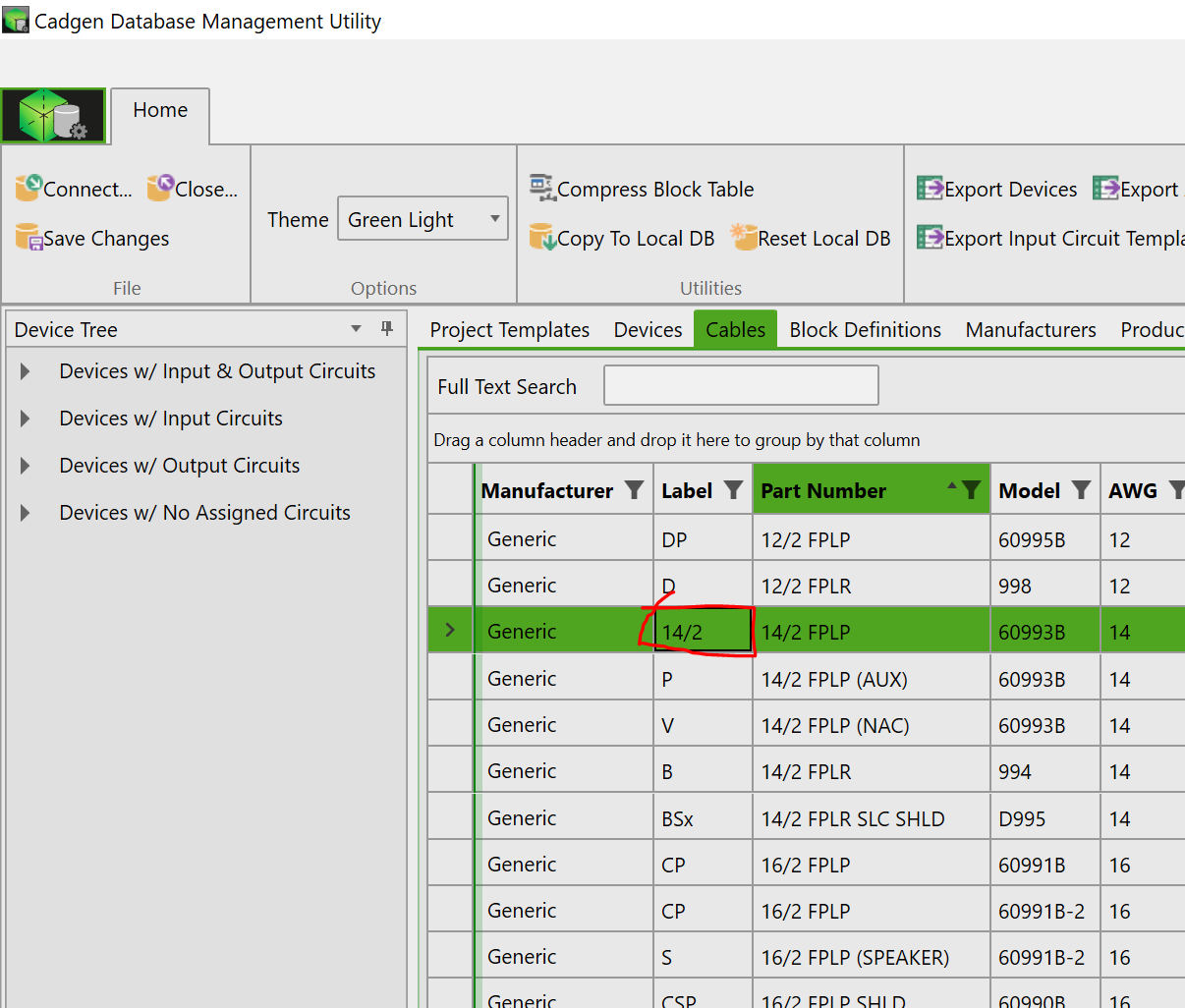
Task: Click the Export Input Circuit Template icon
Action: tap(930, 237)
